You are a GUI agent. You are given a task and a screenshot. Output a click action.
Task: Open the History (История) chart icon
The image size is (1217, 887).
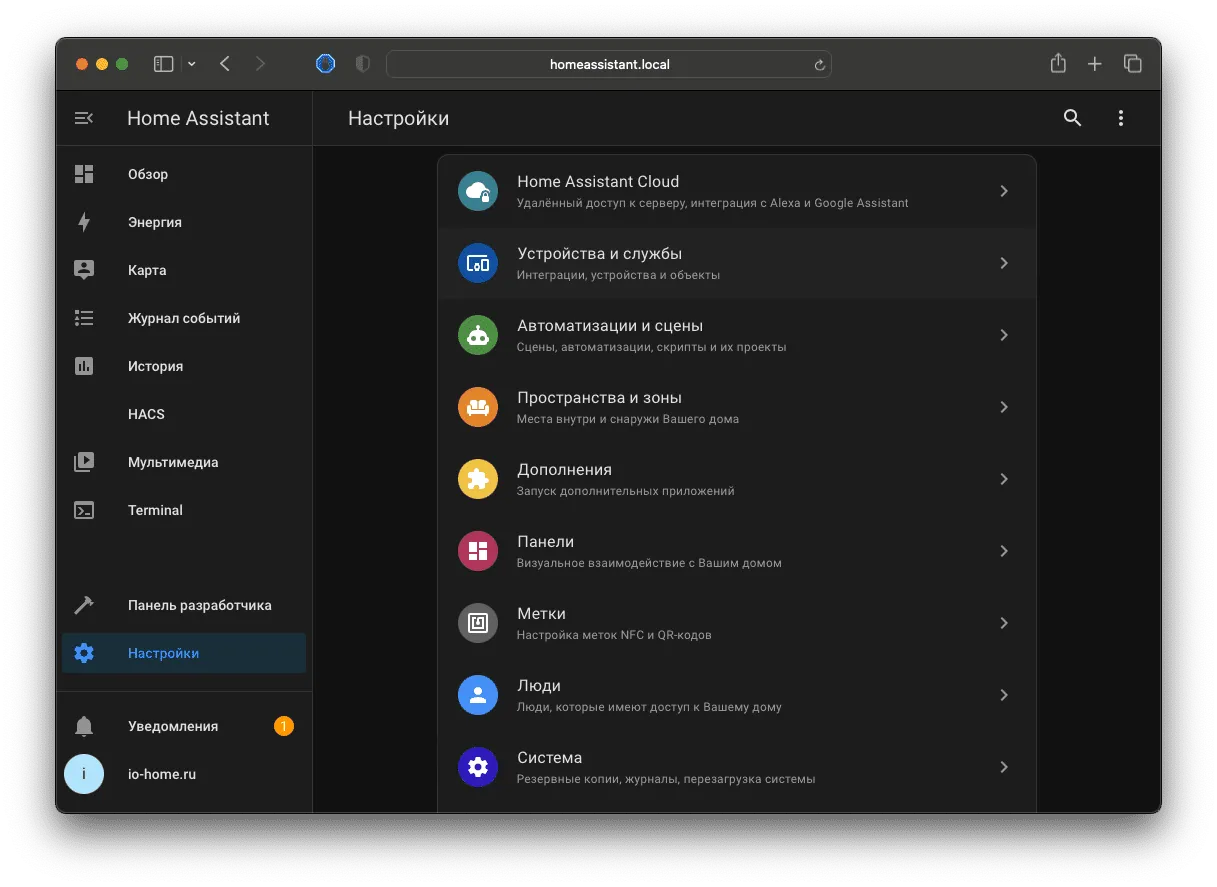tap(84, 366)
